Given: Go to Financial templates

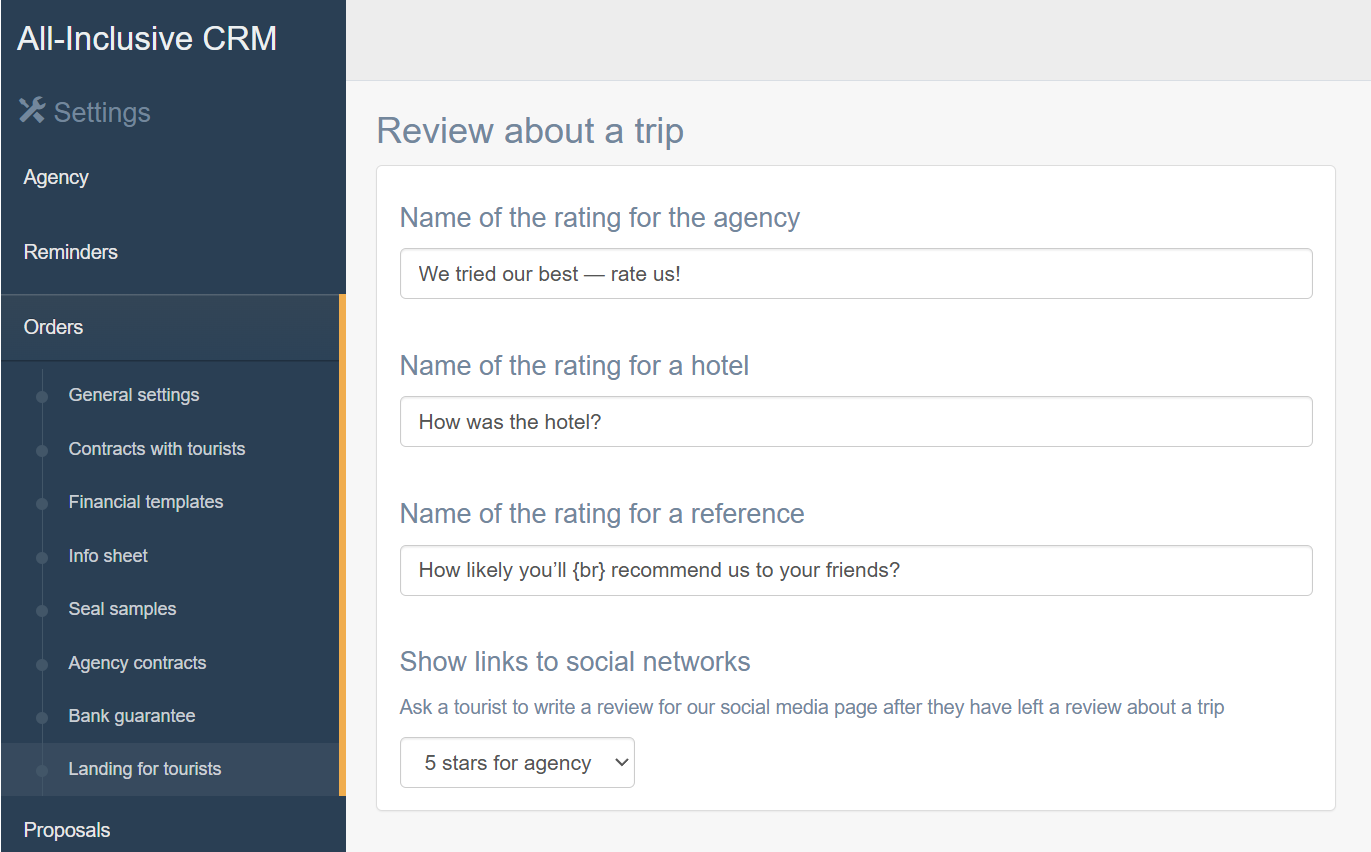Looking at the screenshot, I should tap(146, 502).
